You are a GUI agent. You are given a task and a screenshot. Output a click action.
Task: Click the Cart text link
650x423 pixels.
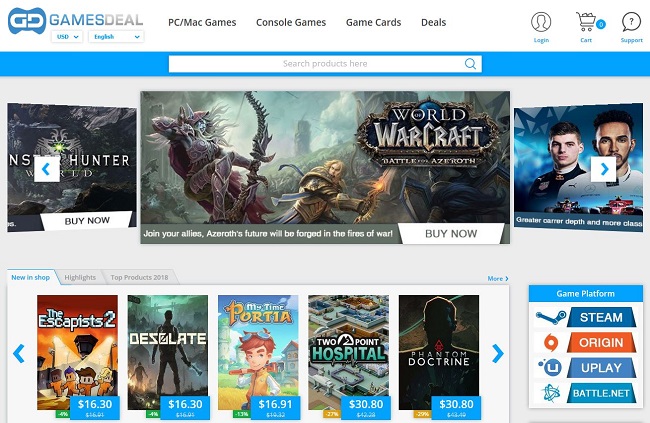pyautogui.click(x=586, y=40)
